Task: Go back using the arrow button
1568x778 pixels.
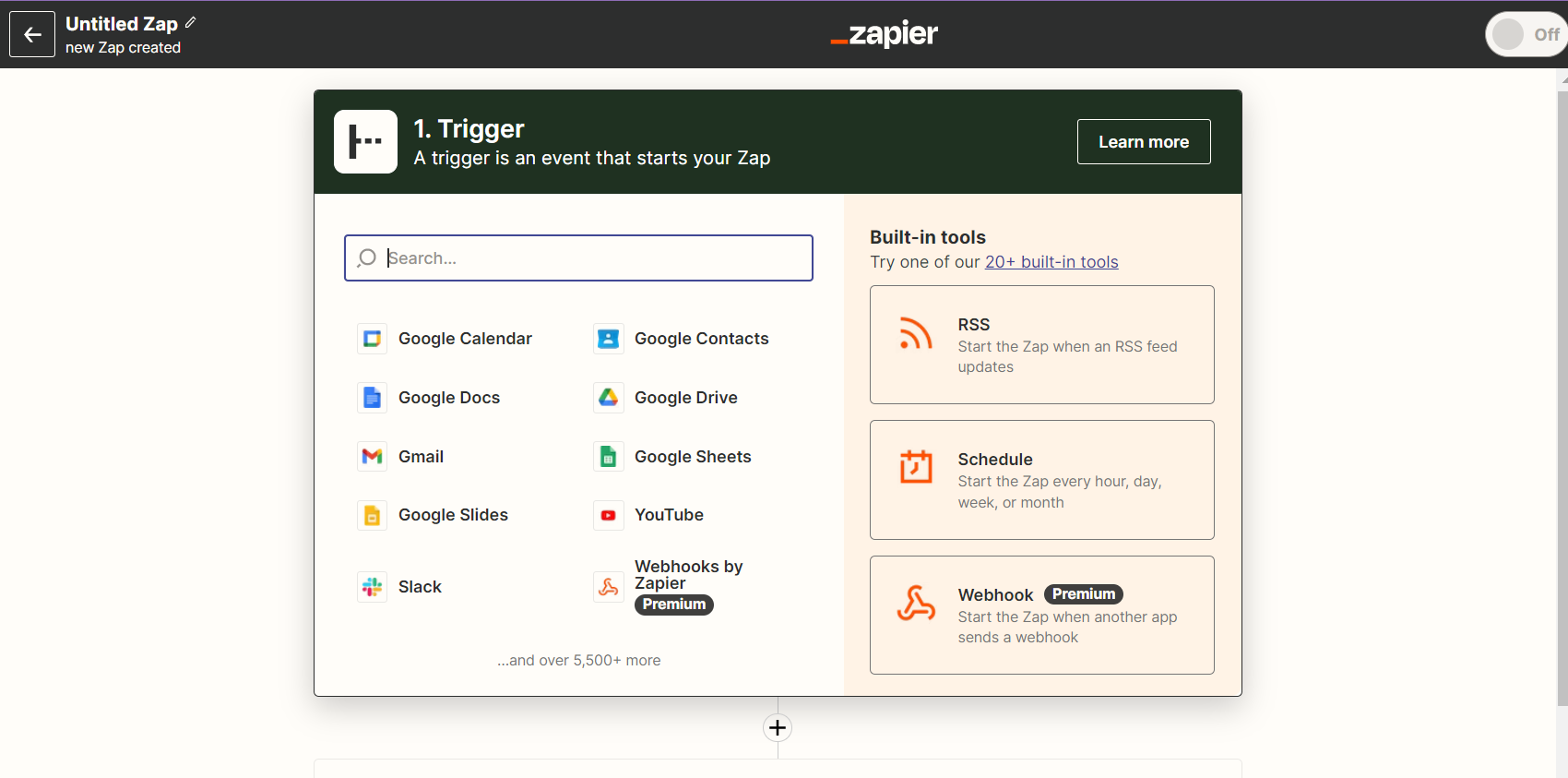Action: tap(32, 35)
